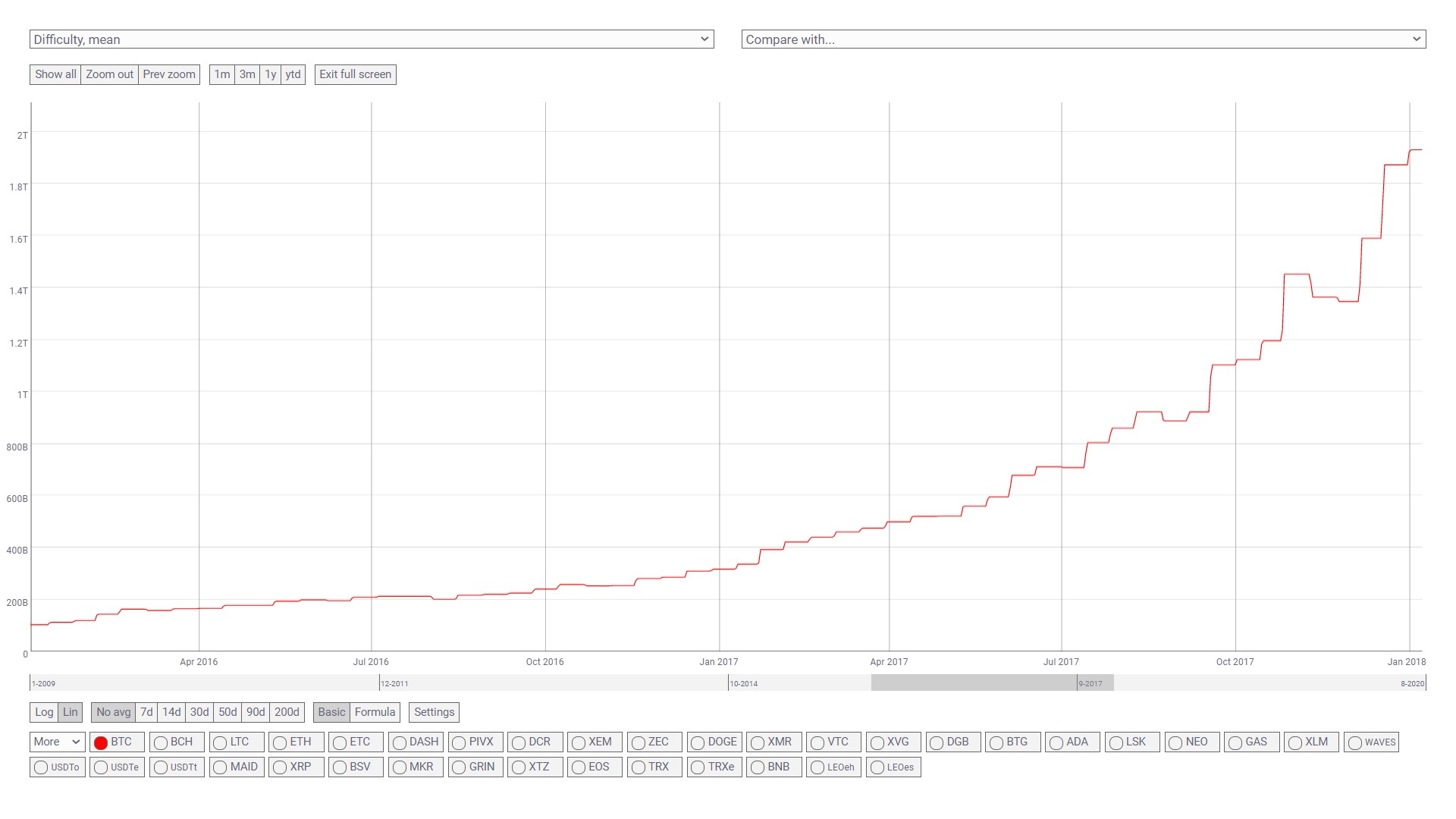The width and height of the screenshot is (1456, 819).
Task: Open the Difficulty, mean metric dropdown
Action: click(x=371, y=39)
